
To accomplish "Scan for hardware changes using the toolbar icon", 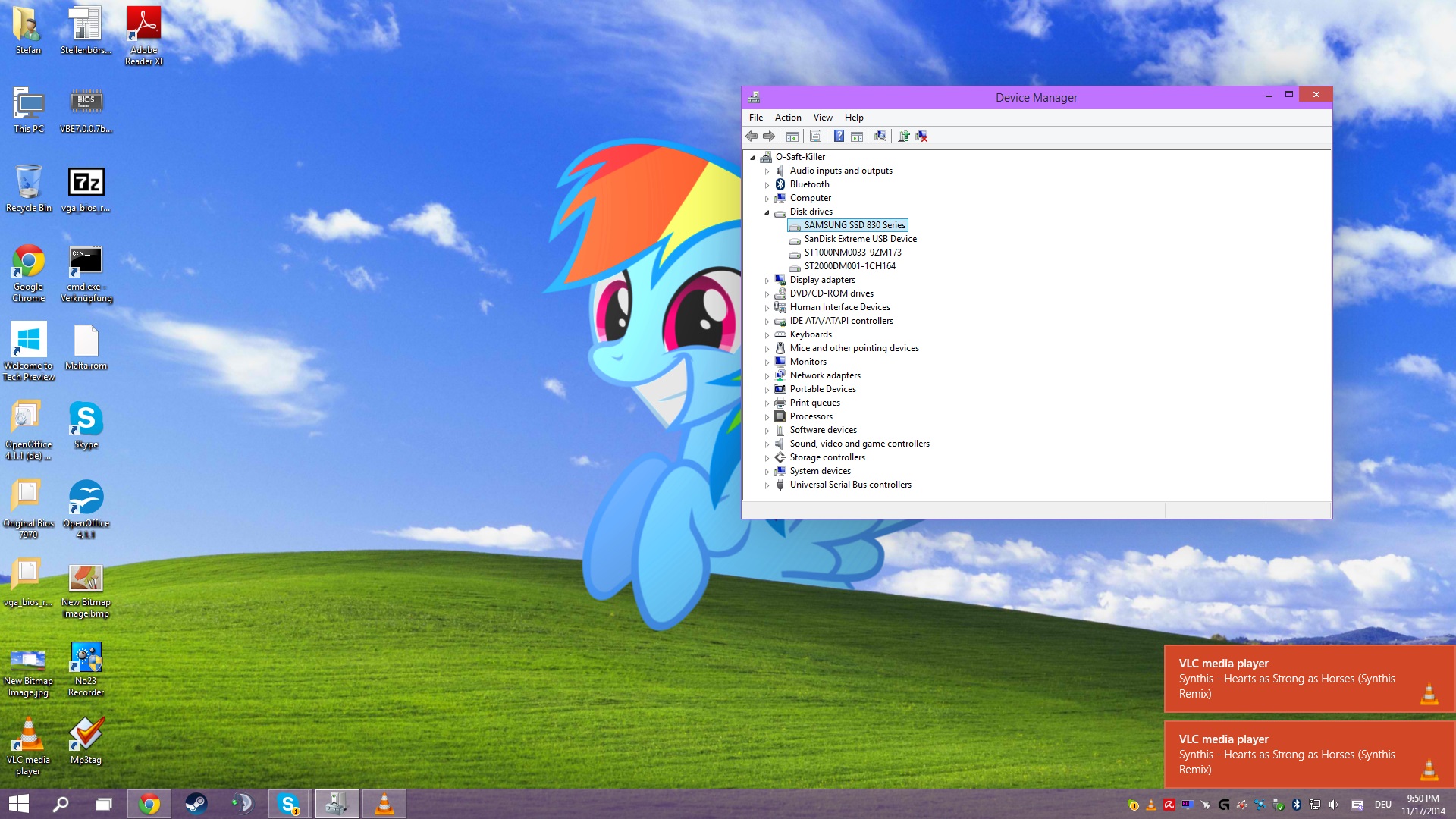I will click(x=880, y=136).
